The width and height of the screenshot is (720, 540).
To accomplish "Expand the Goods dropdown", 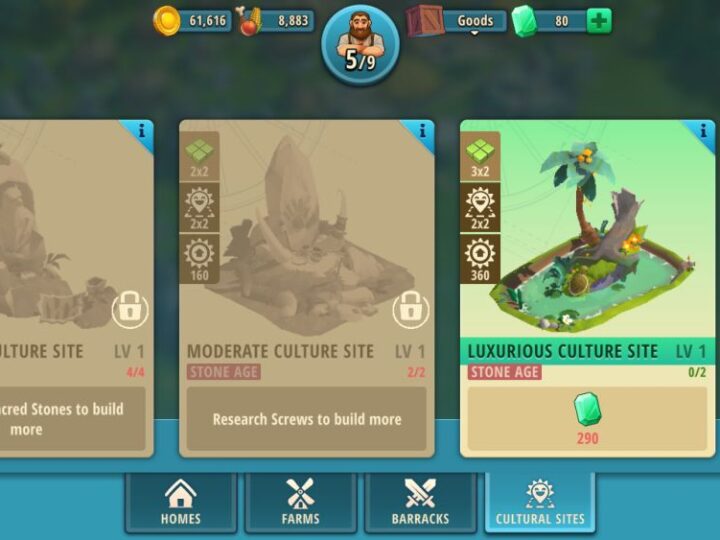I will coord(475,21).
